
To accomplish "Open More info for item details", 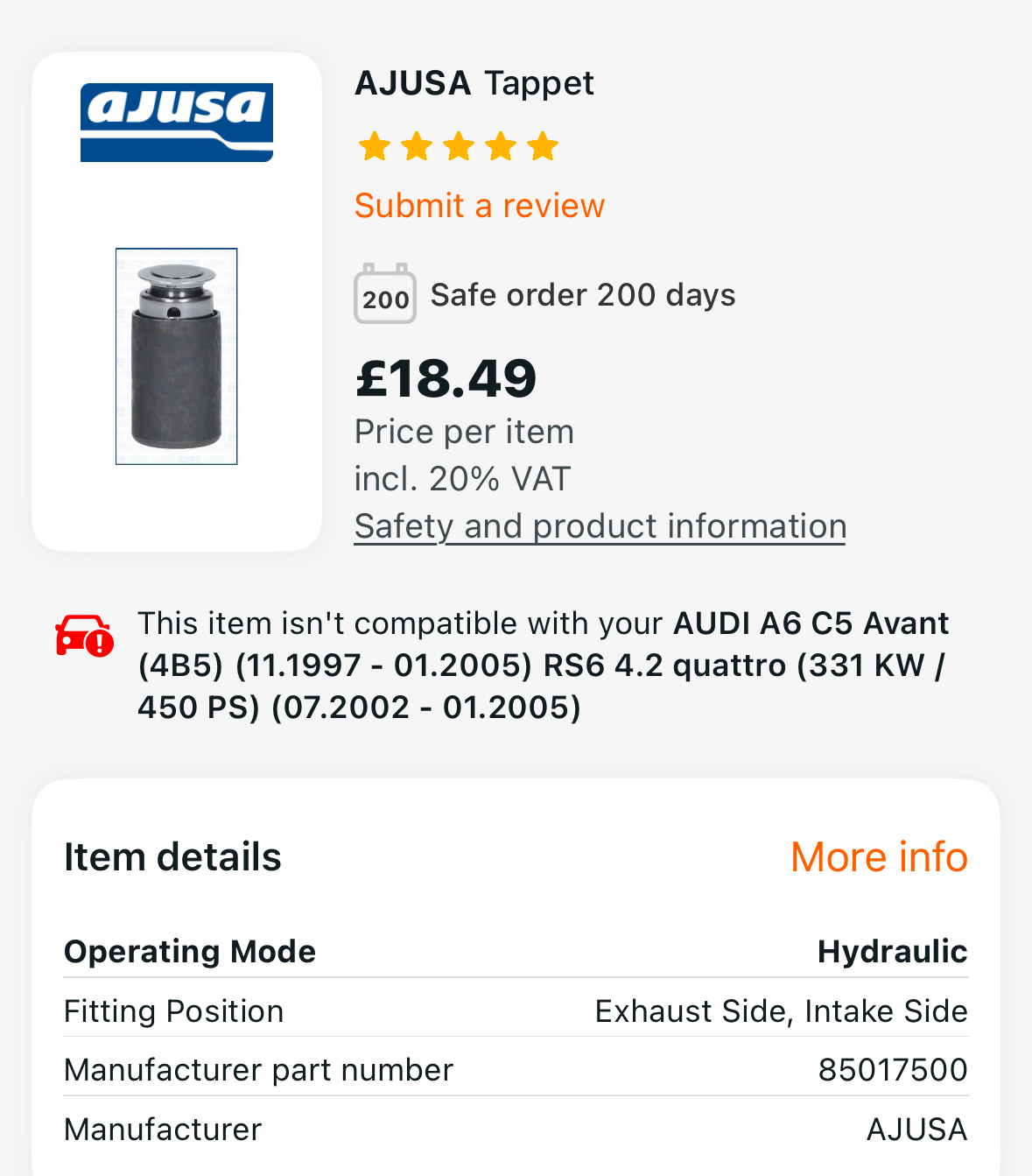I will pos(879,857).
